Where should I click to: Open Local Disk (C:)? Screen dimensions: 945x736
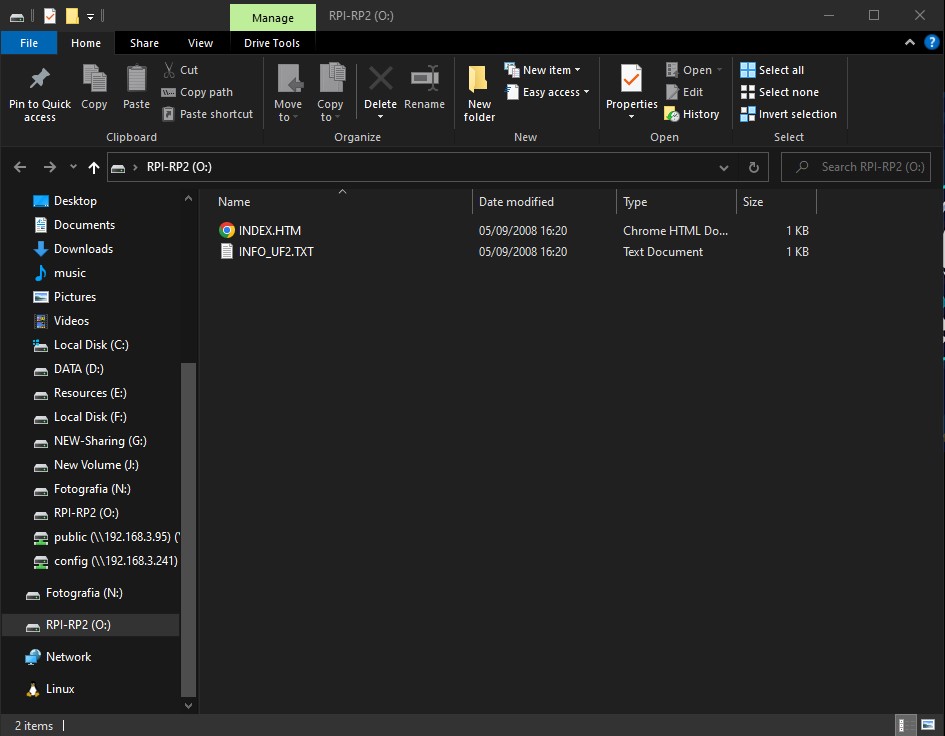91,345
